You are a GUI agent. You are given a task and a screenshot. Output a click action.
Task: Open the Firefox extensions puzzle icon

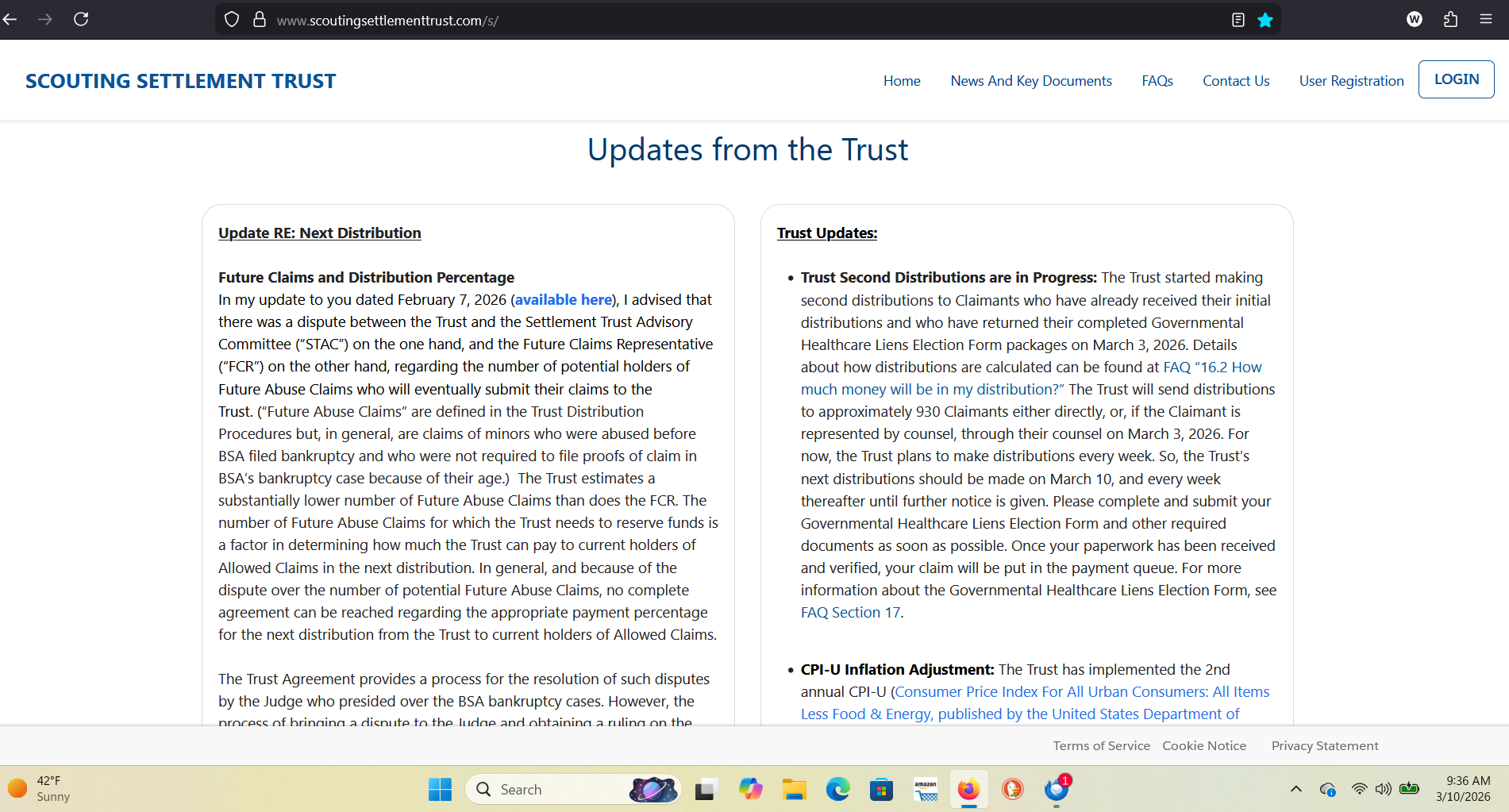[x=1450, y=20]
